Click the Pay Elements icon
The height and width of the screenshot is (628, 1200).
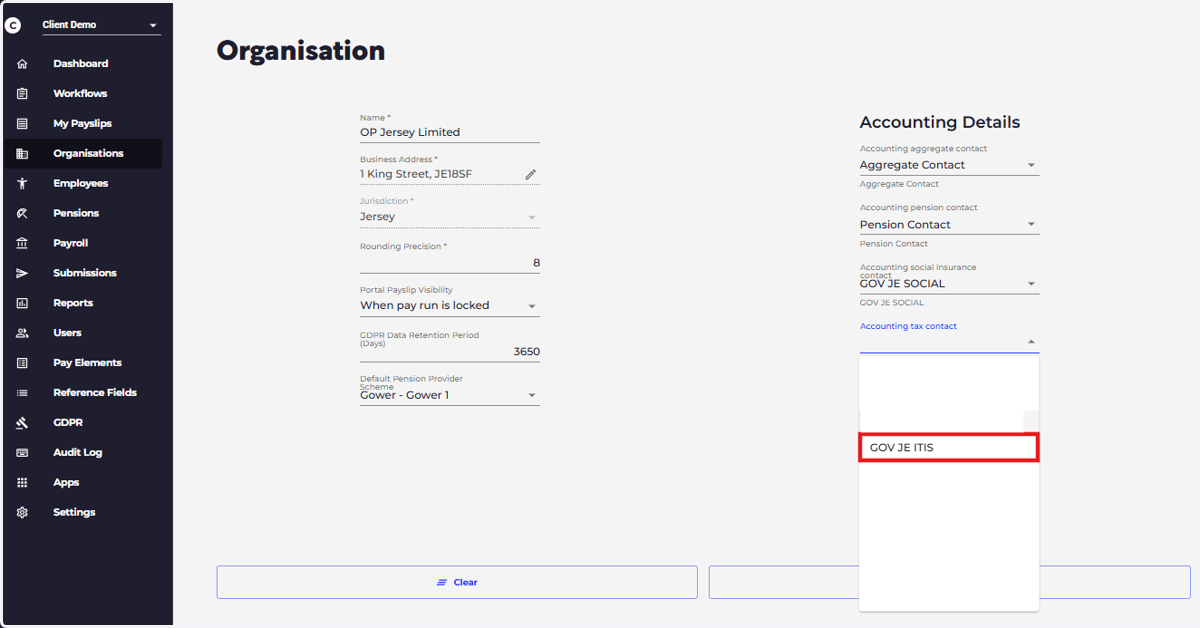[x=22, y=363]
